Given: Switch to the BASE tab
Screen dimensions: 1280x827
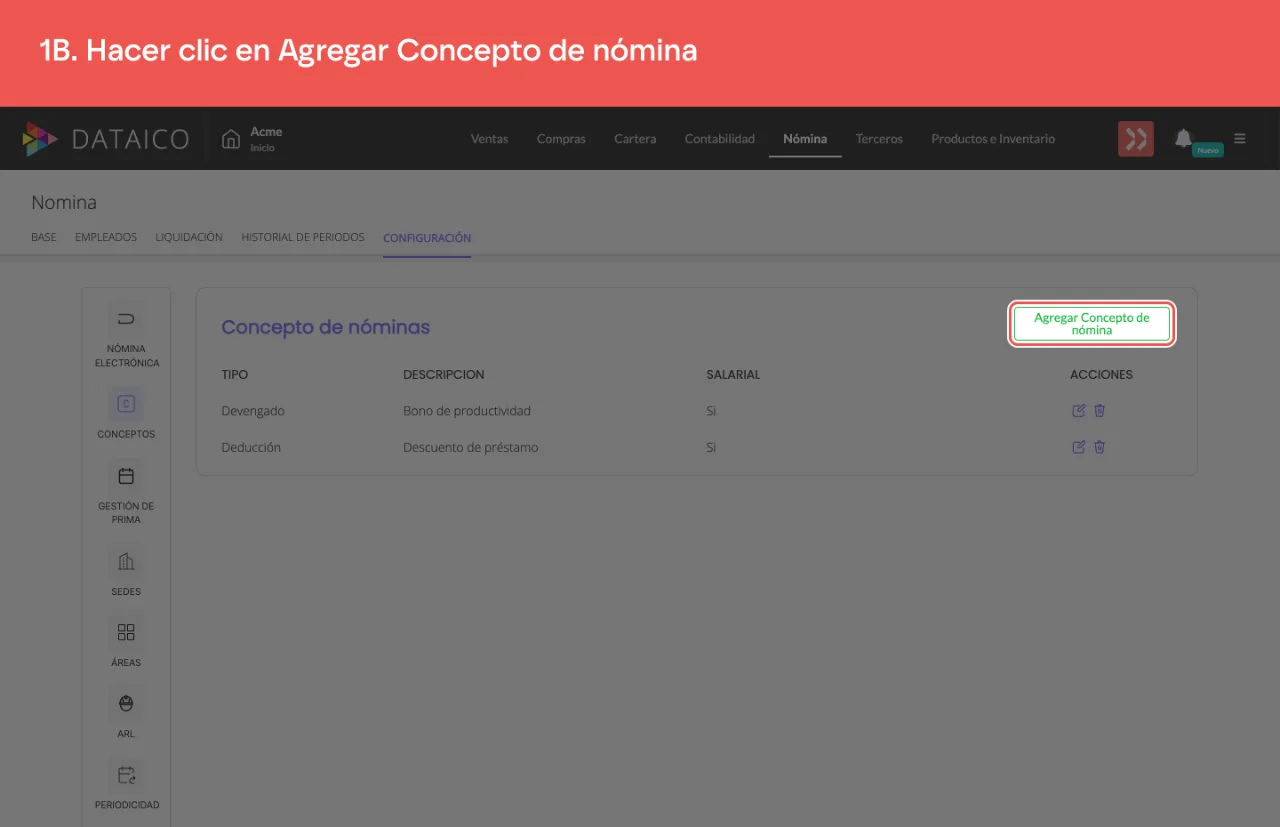Looking at the screenshot, I should [44, 238].
